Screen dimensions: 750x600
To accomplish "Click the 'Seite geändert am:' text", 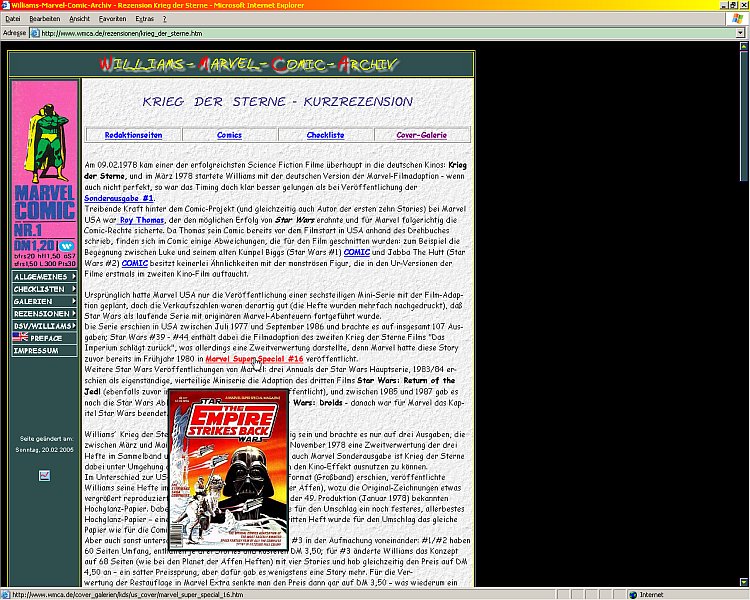I will pyautogui.click(x=46, y=439).
